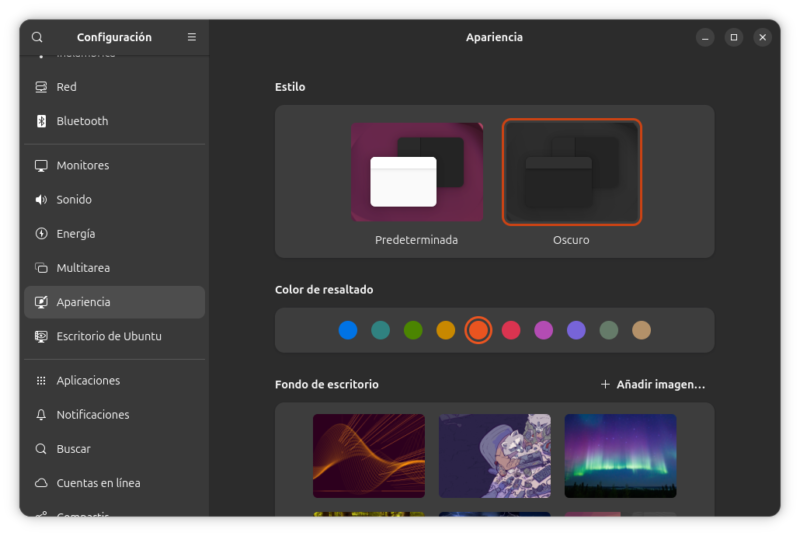800x536 pixels.
Task: Click the Escritorio de Ubuntu icon
Action: click(41, 337)
